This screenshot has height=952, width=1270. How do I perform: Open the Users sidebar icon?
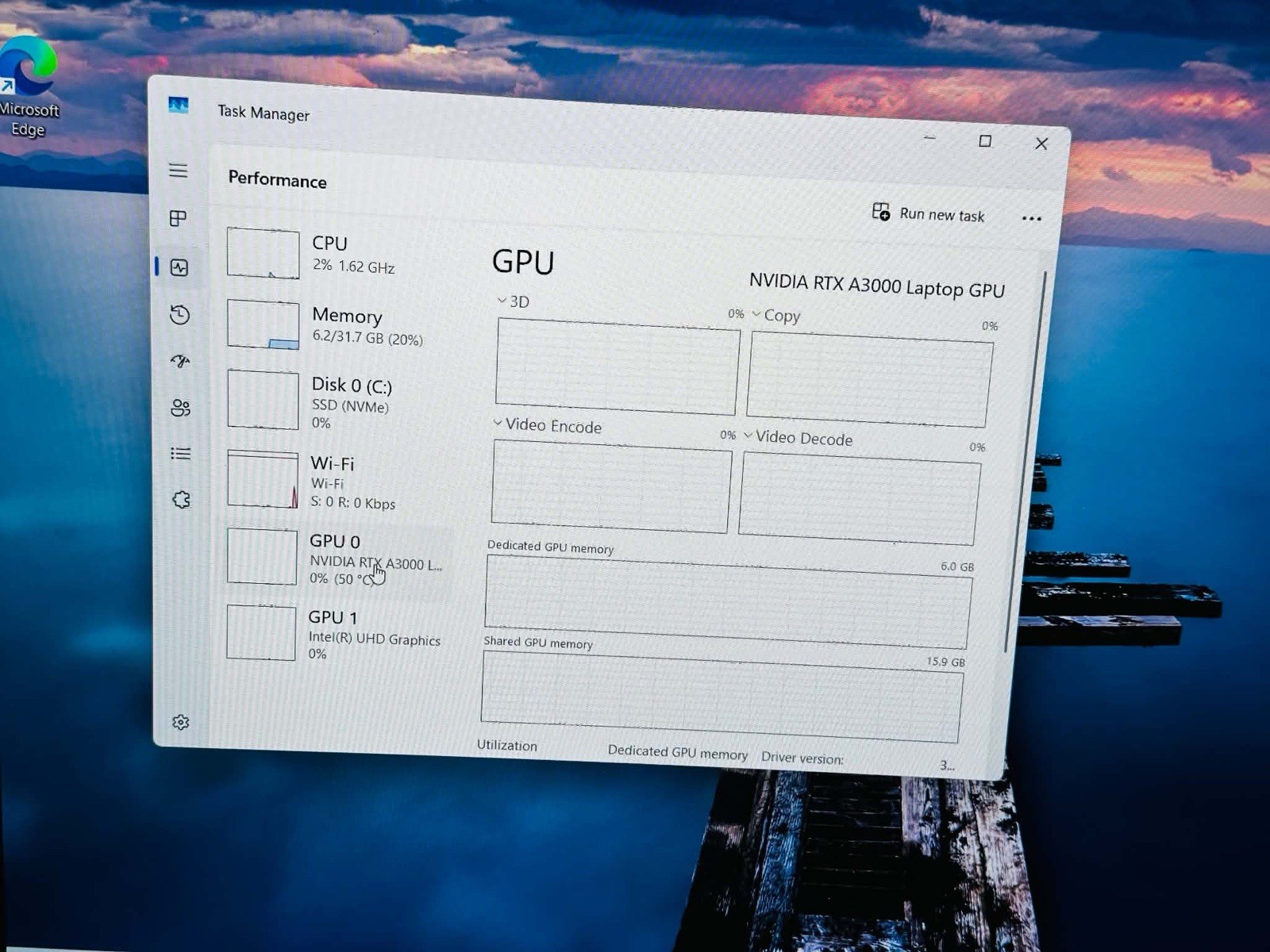coord(181,408)
